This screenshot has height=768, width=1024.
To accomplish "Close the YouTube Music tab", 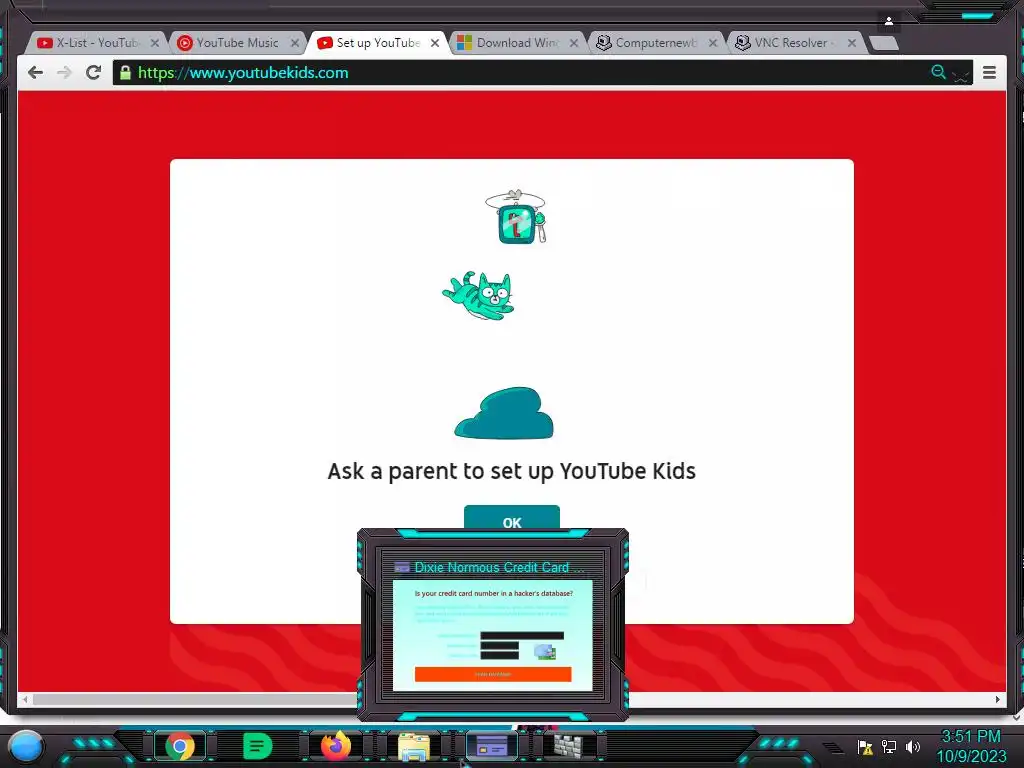I will 295,43.
